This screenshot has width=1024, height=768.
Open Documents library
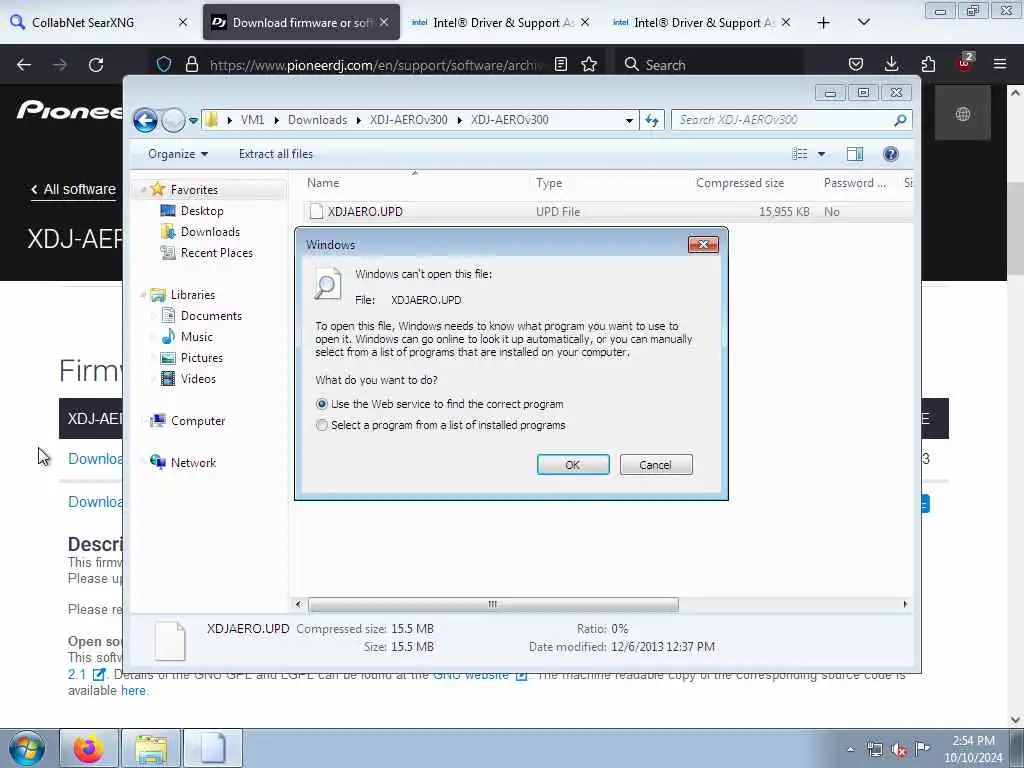tap(211, 316)
